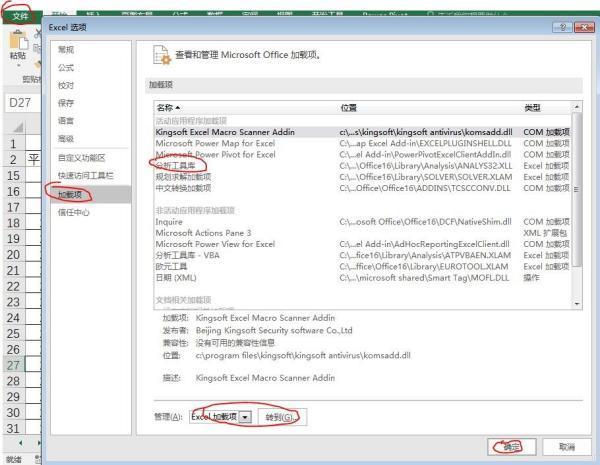Select the 中文转换加载项 row

point(362,188)
